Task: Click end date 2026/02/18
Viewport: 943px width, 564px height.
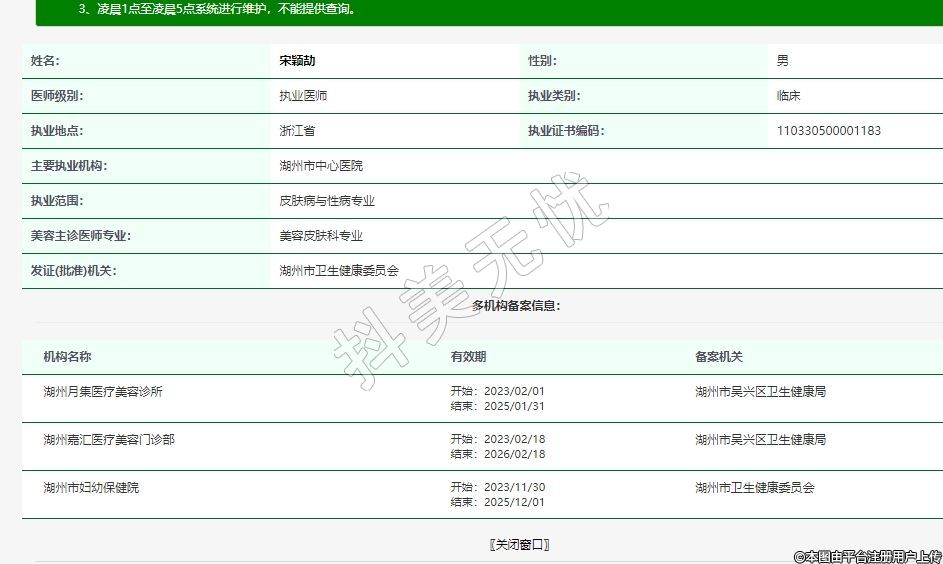Action: click(514, 454)
